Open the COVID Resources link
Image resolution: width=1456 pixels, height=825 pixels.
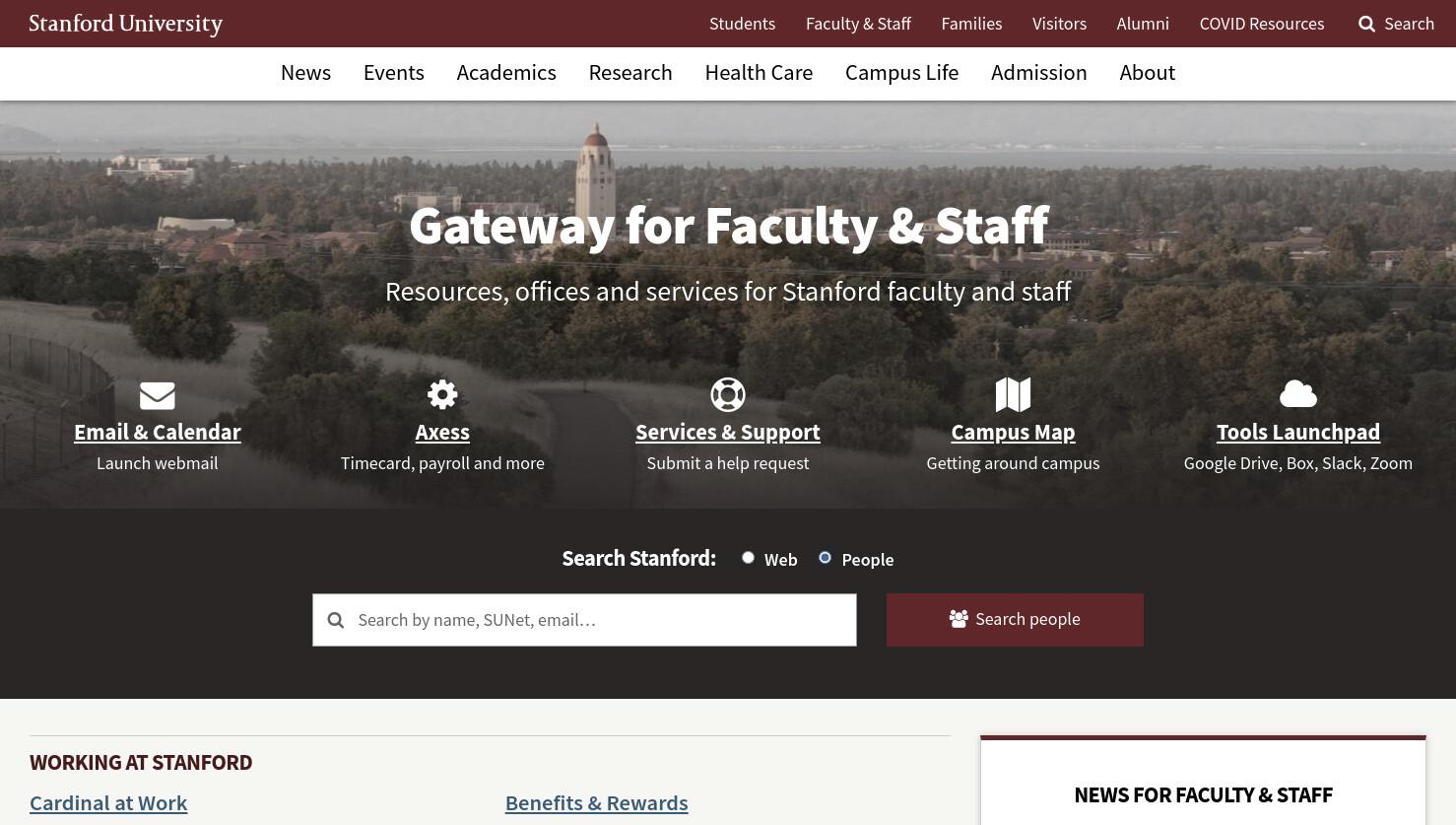coord(1261,24)
